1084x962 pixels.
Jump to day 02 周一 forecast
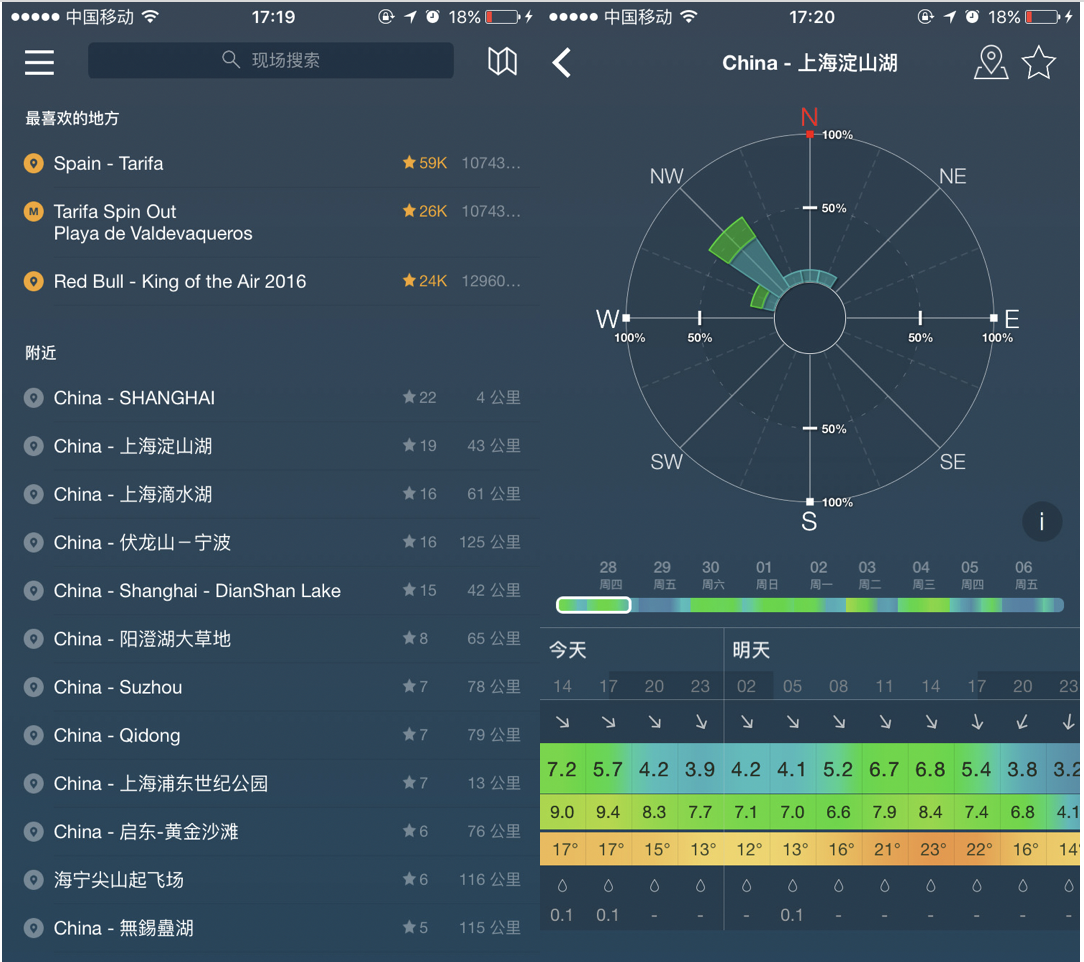pyautogui.click(x=819, y=575)
